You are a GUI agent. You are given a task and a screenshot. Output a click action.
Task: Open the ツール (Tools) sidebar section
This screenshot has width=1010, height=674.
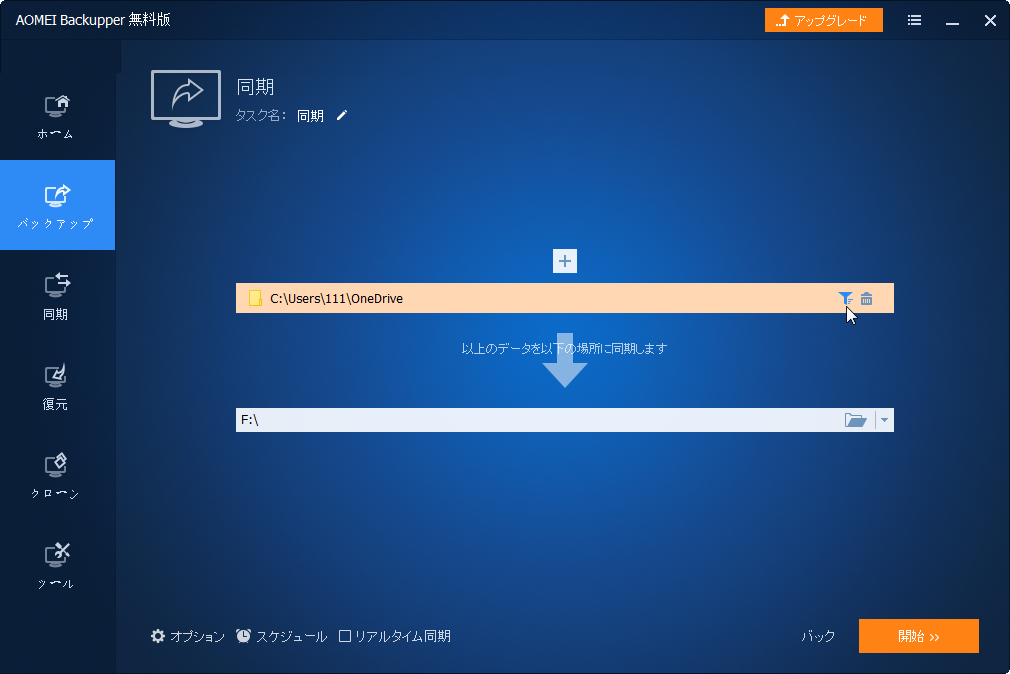click(57, 566)
